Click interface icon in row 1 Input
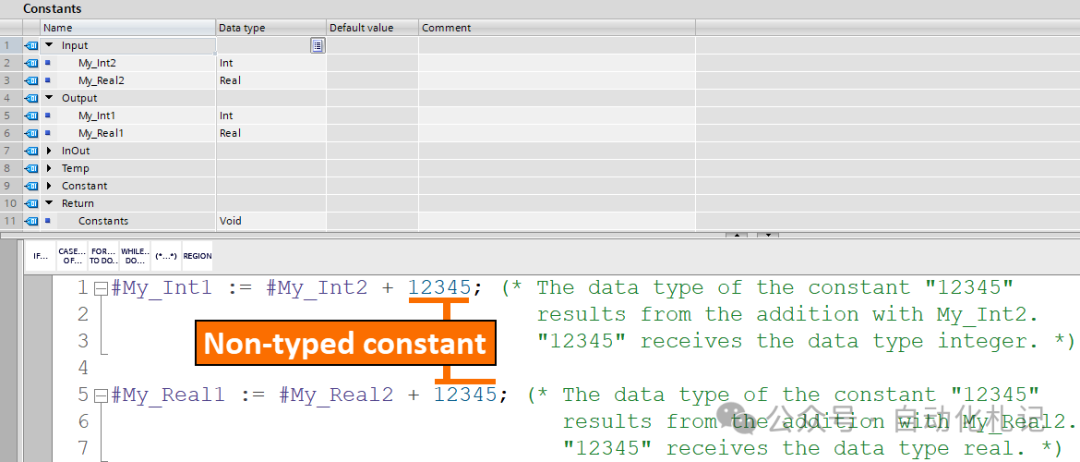The width and height of the screenshot is (1080, 462). click(x=31, y=45)
